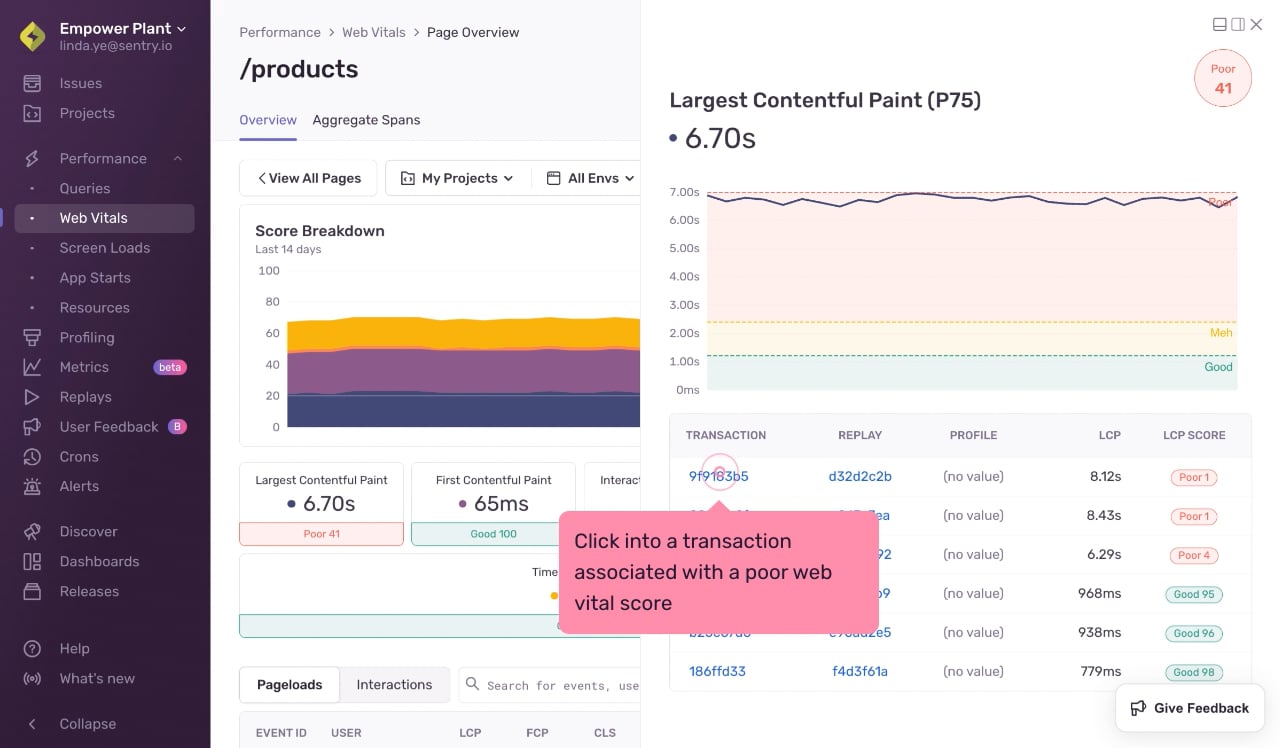
Task: Open the Releases sidebar icon
Action: coord(32,591)
